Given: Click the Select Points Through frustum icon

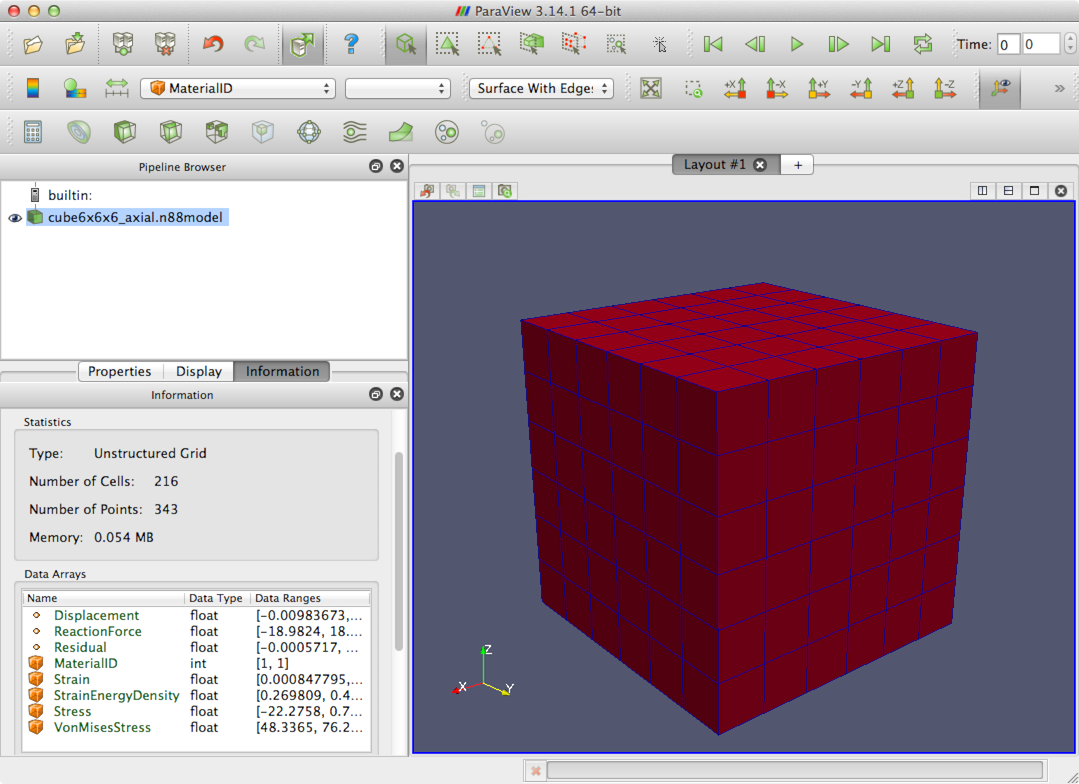Looking at the screenshot, I should [x=573, y=44].
